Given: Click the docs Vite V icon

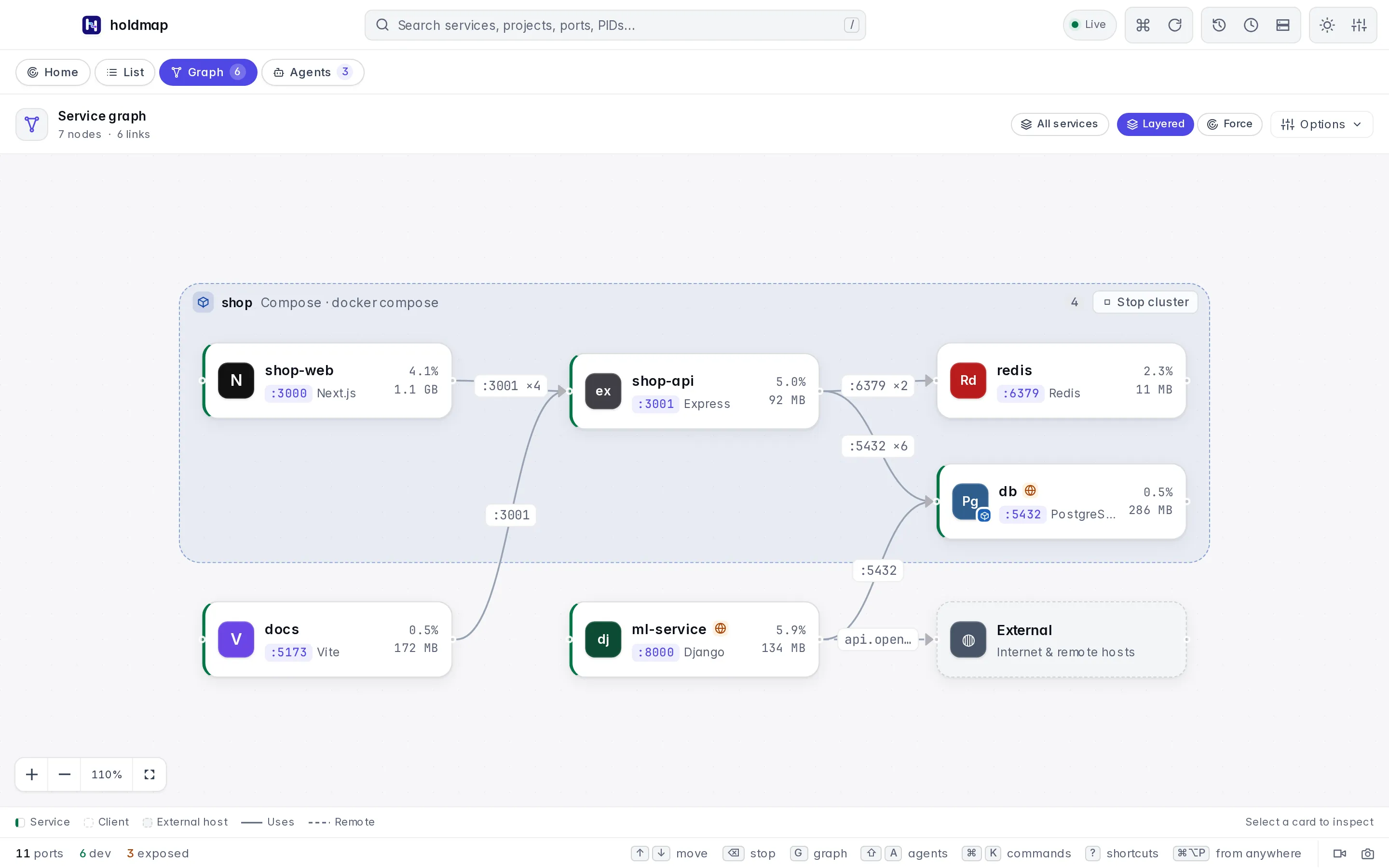Looking at the screenshot, I should [x=236, y=639].
